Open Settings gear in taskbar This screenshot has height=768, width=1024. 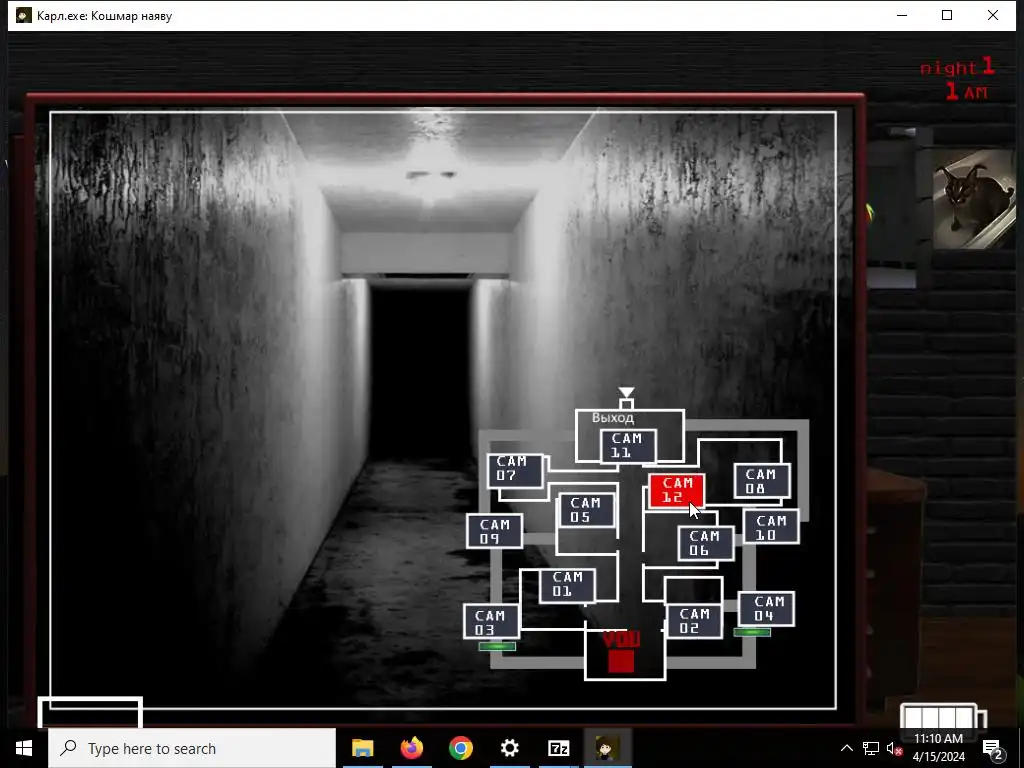pos(509,748)
